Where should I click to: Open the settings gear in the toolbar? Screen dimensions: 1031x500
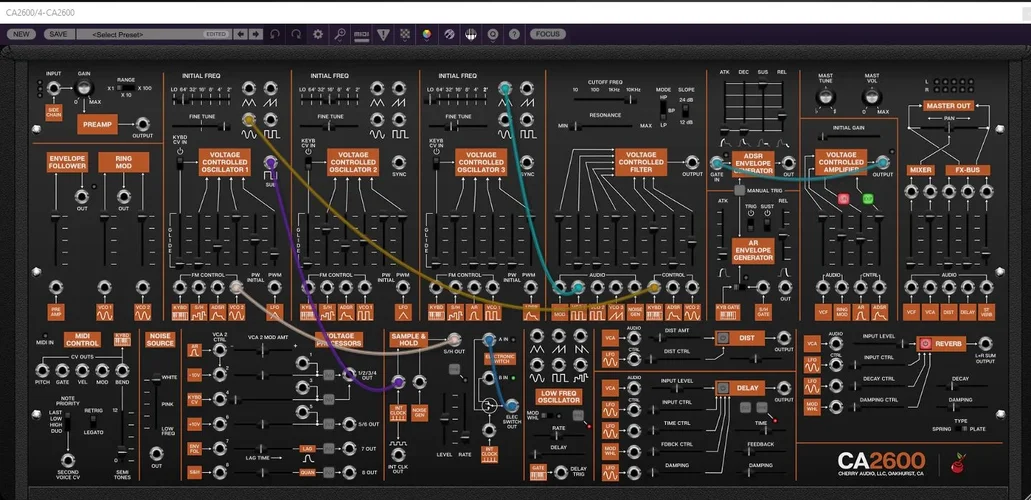tap(318, 34)
